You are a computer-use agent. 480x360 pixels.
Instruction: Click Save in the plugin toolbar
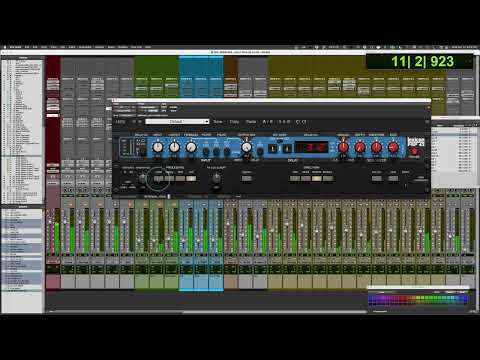tap(218, 122)
